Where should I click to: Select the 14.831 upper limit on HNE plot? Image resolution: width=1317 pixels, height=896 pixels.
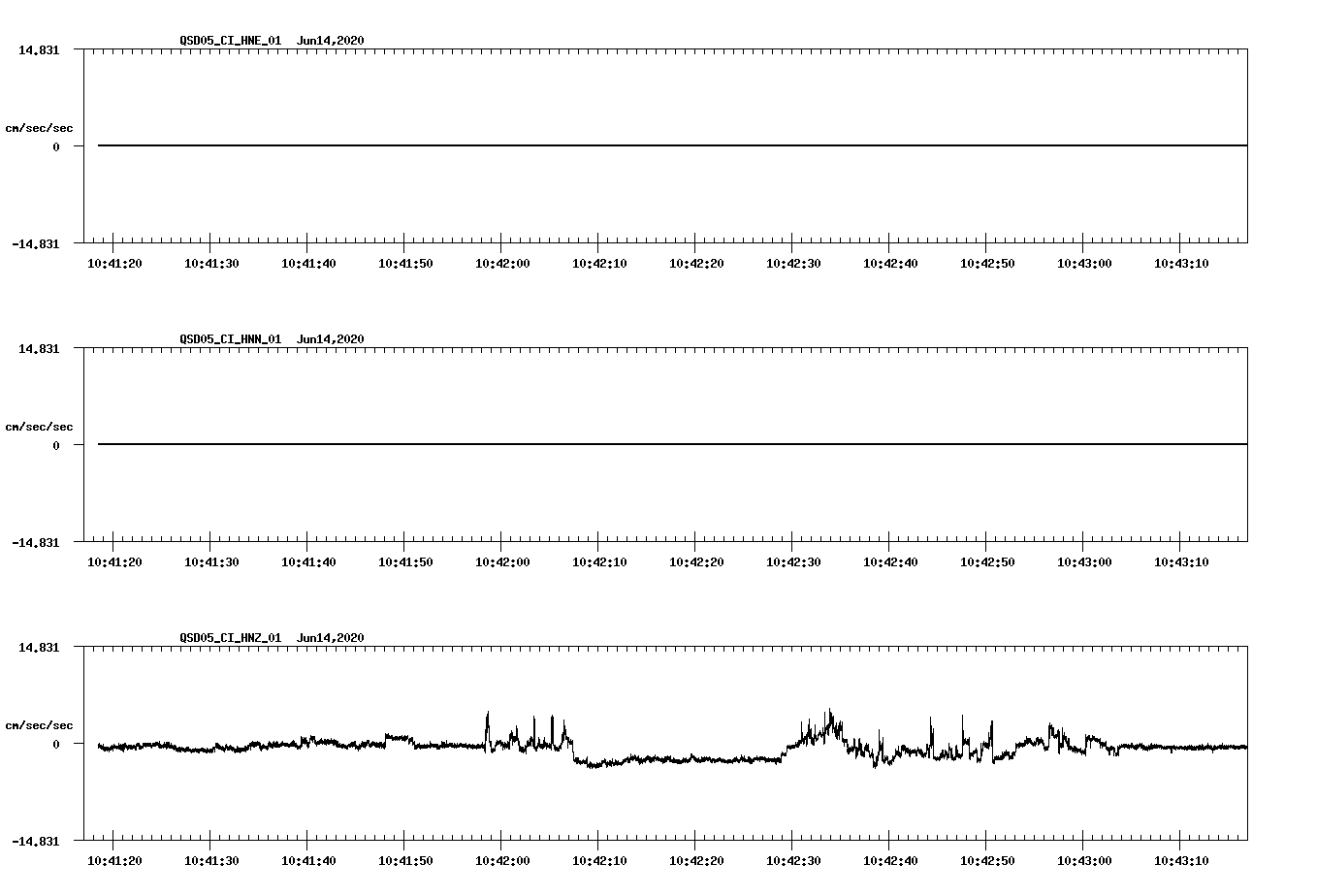39,49
